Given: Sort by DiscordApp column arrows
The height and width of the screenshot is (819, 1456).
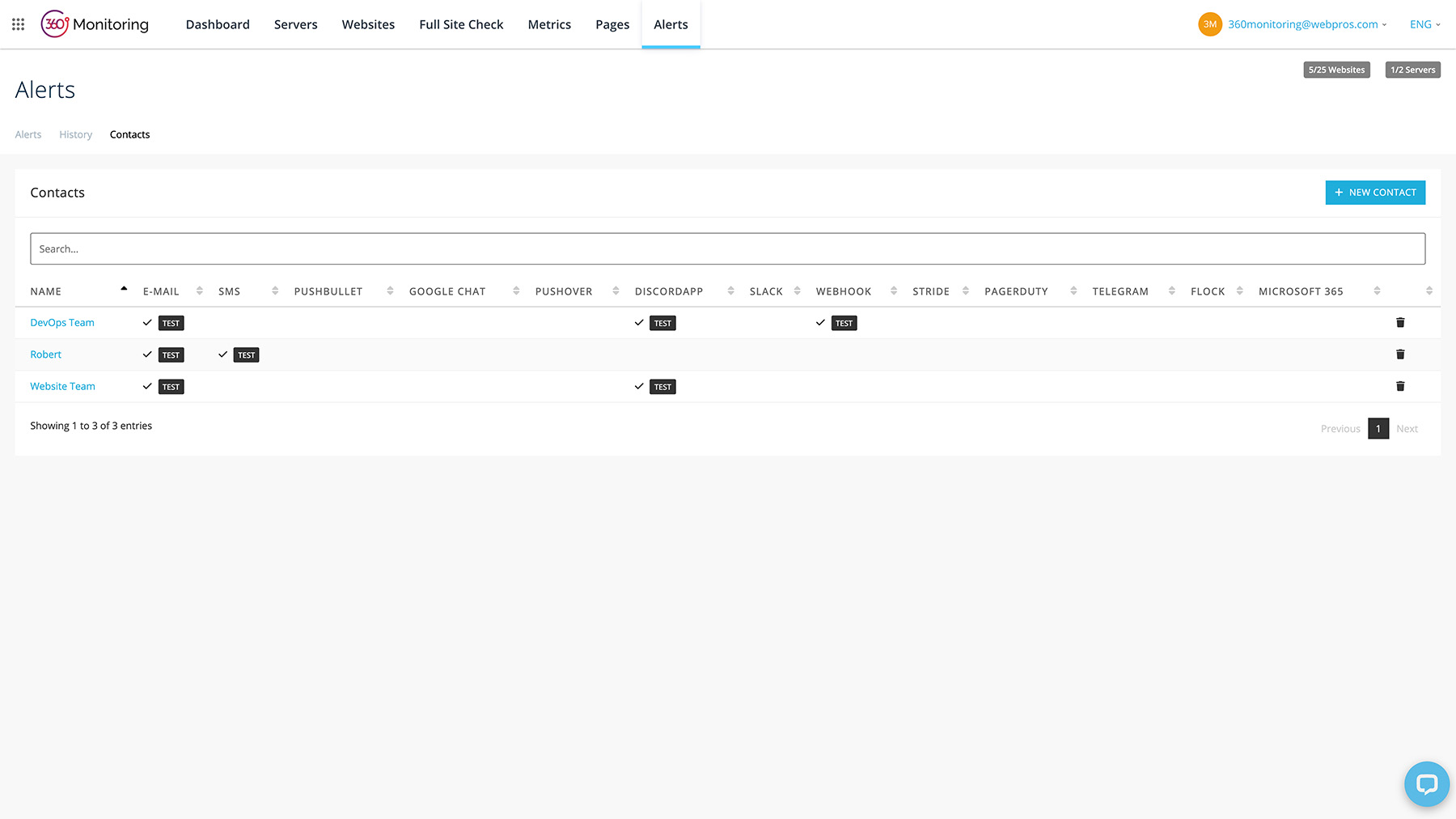Looking at the screenshot, I should click(730, 291).
